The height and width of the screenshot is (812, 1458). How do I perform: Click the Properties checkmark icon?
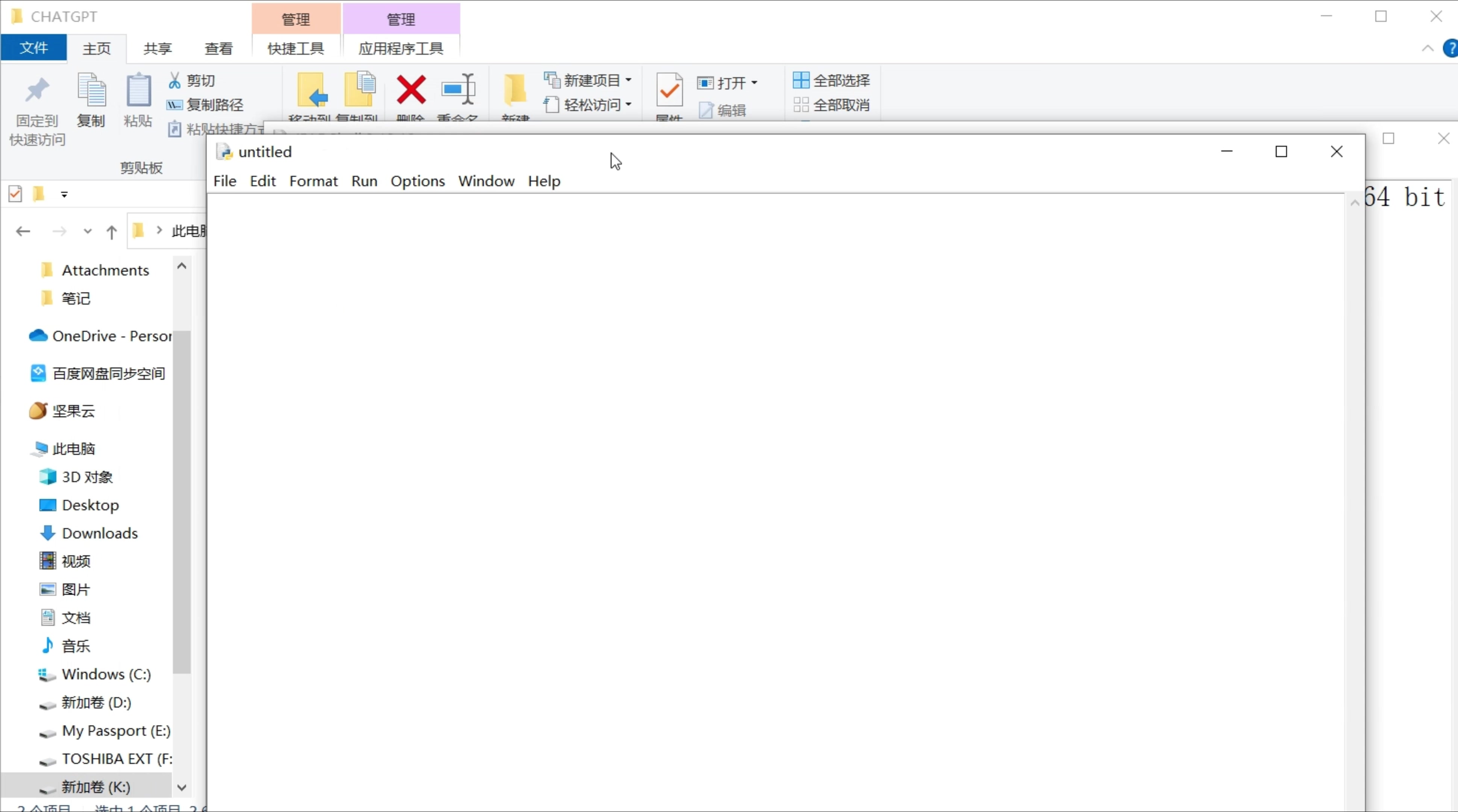pyautogui.click(x=669, y=89)
